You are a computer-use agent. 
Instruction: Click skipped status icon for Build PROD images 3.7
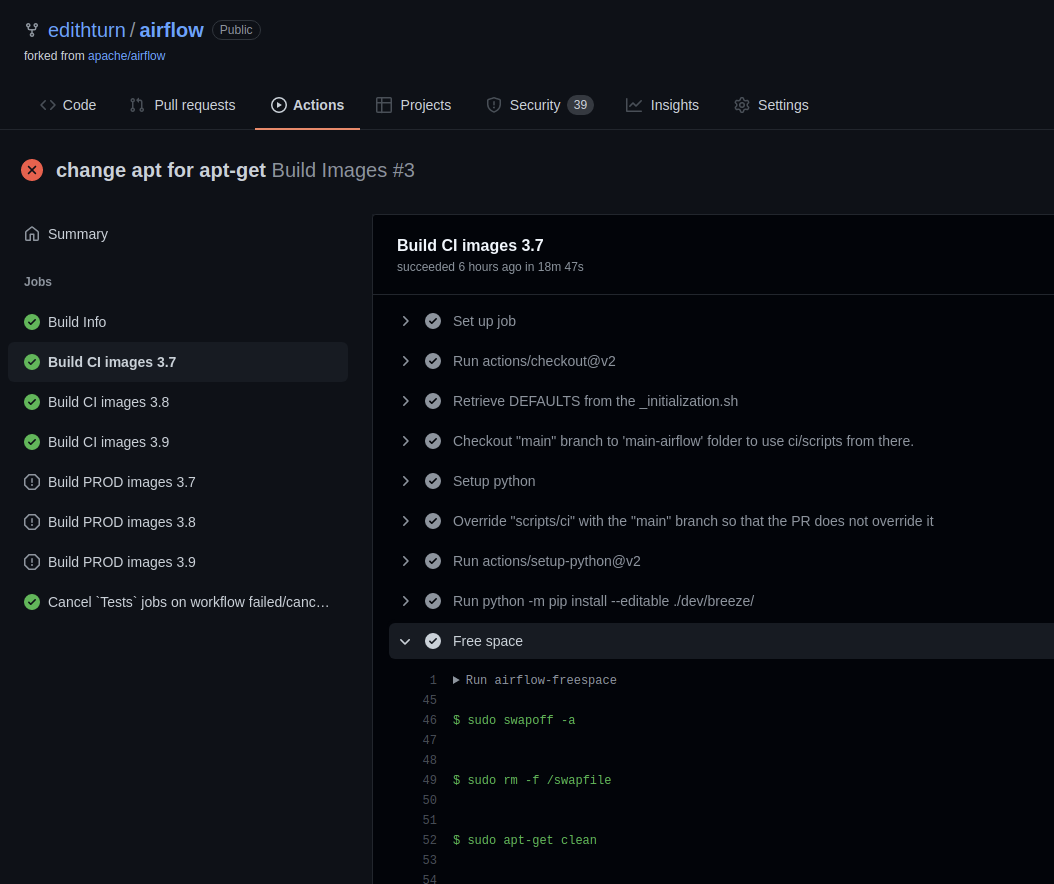[32, 482]
